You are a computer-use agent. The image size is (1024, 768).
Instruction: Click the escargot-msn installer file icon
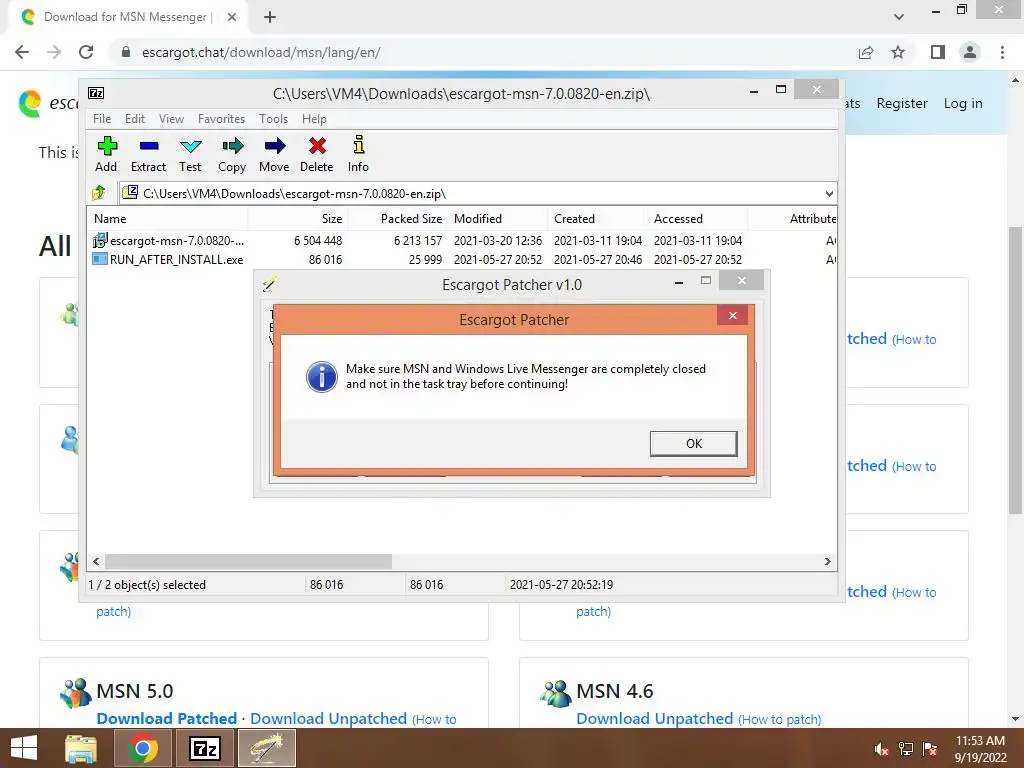(x=100, y=240)
